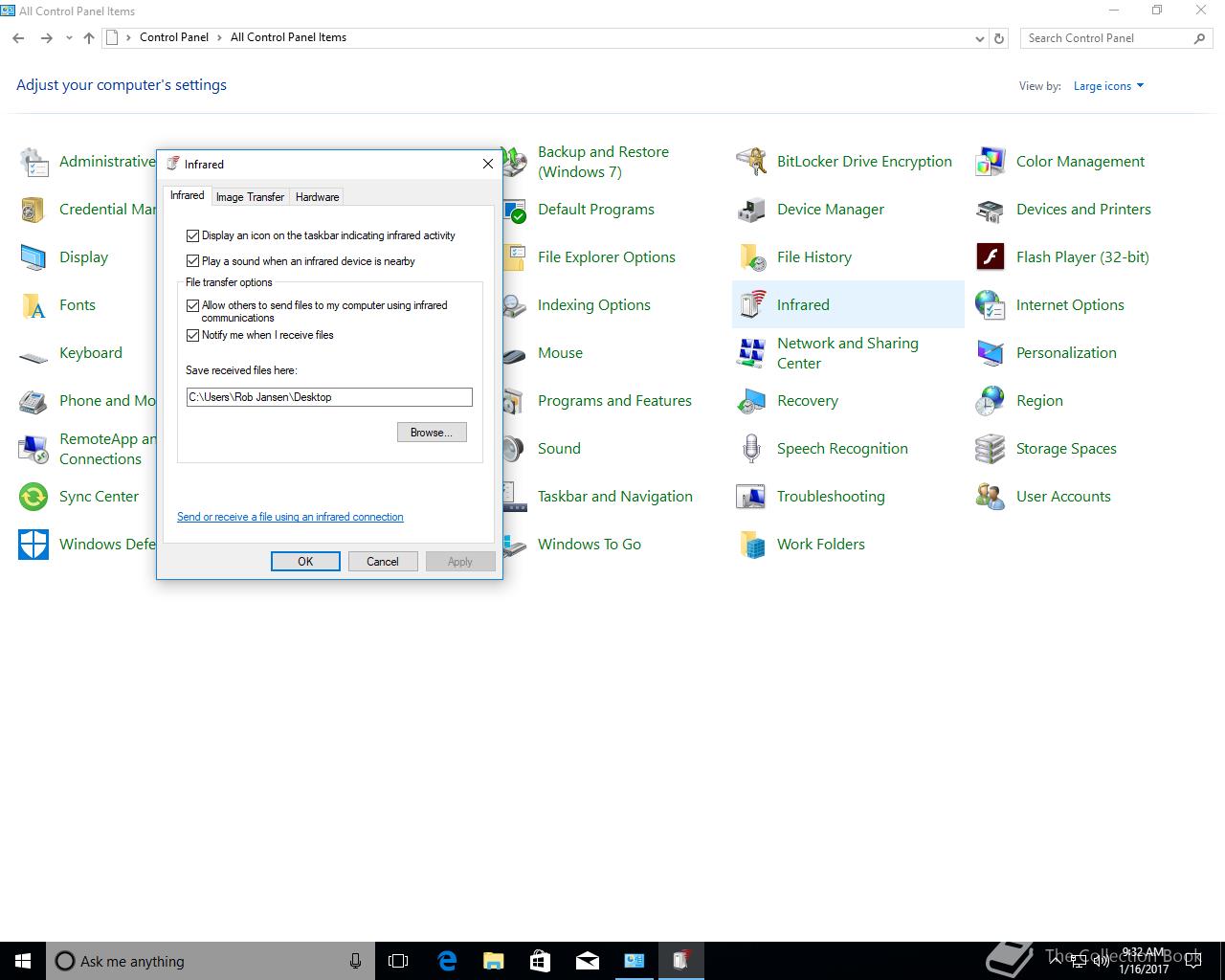Screen dimensions: 1225x980
Task: Open the Indexing Options item
Action: coord(594,305)
